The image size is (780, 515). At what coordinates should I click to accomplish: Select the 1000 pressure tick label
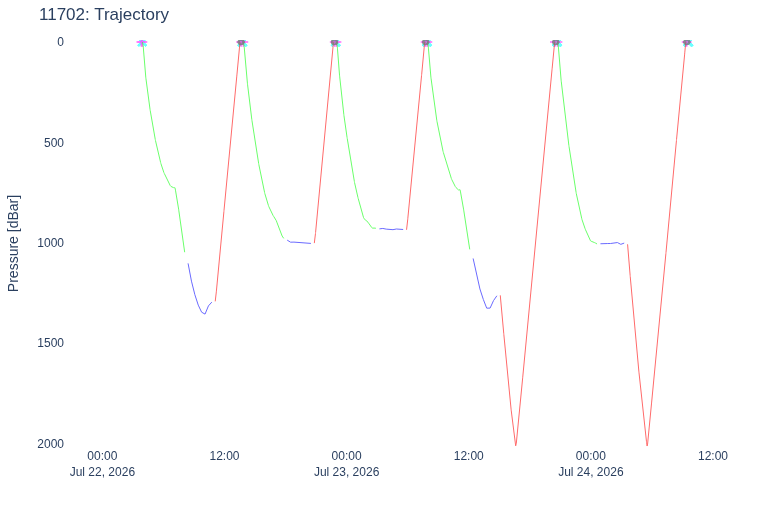pyautogui.click(x=51, y=243)
